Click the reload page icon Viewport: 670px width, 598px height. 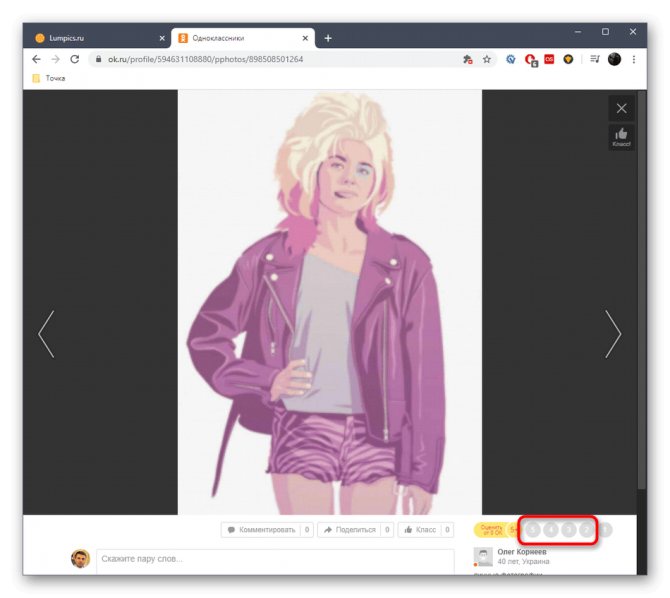[75, 59]
